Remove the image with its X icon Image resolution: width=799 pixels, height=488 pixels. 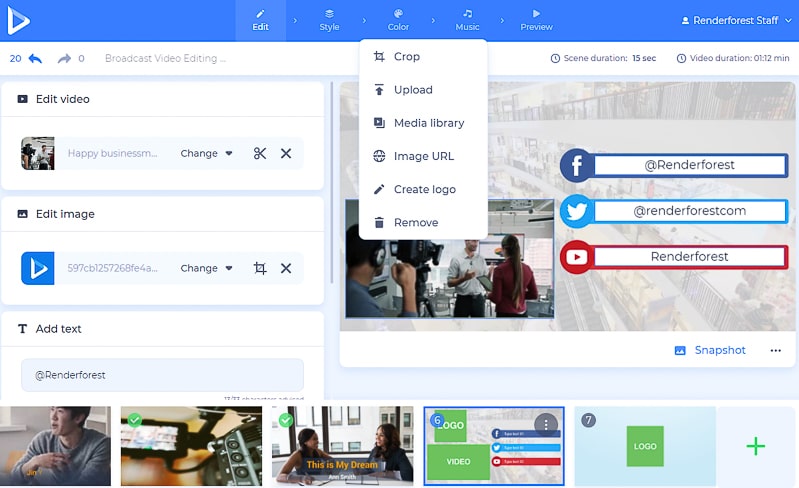(286, 268)
